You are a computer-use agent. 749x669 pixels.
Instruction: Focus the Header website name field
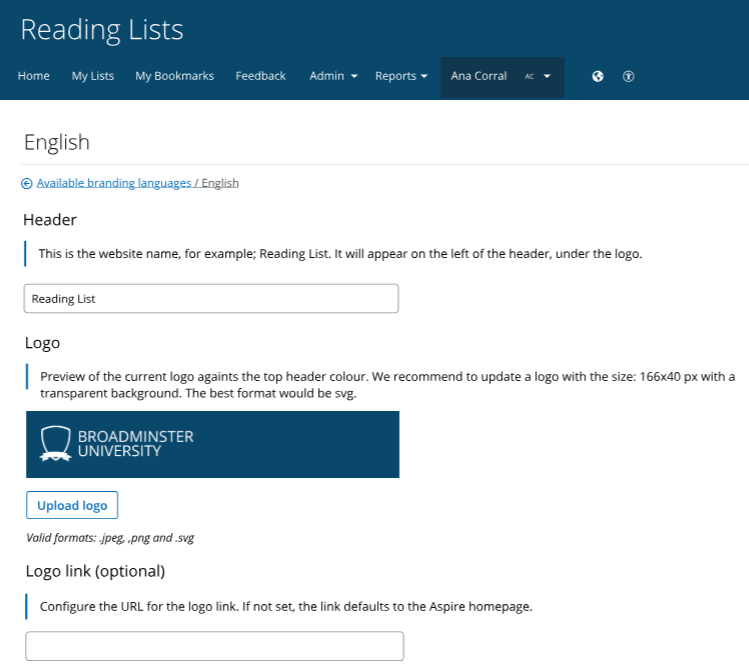pyautogui.click(x=211, y=298)
